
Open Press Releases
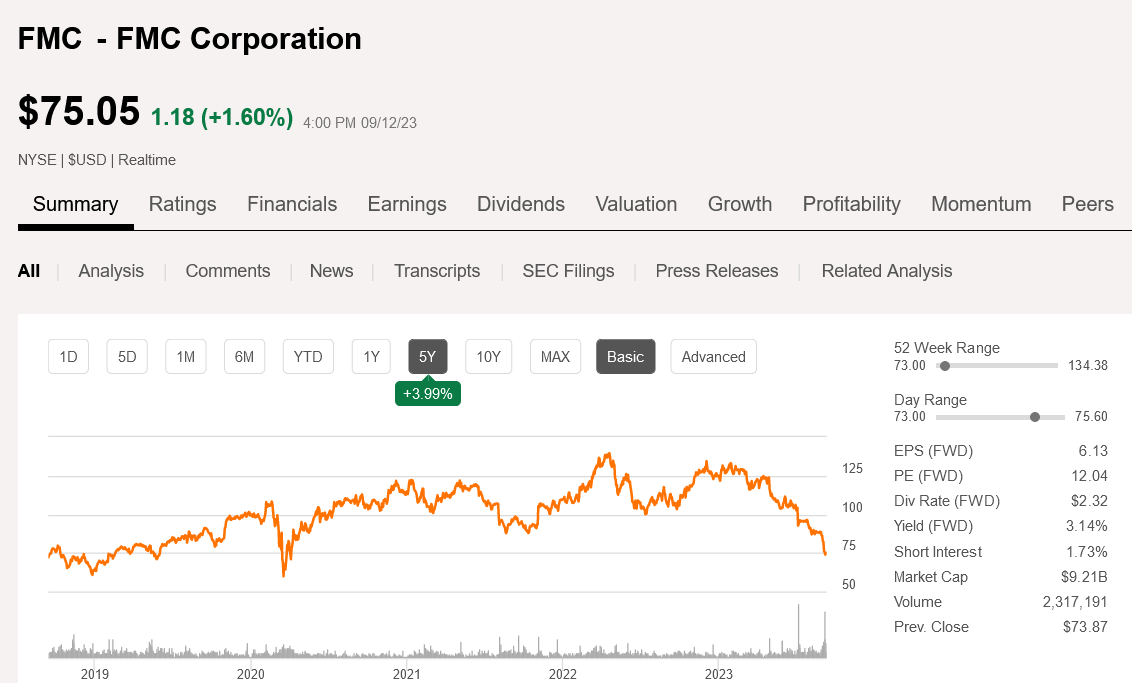(x=716, y=270)
